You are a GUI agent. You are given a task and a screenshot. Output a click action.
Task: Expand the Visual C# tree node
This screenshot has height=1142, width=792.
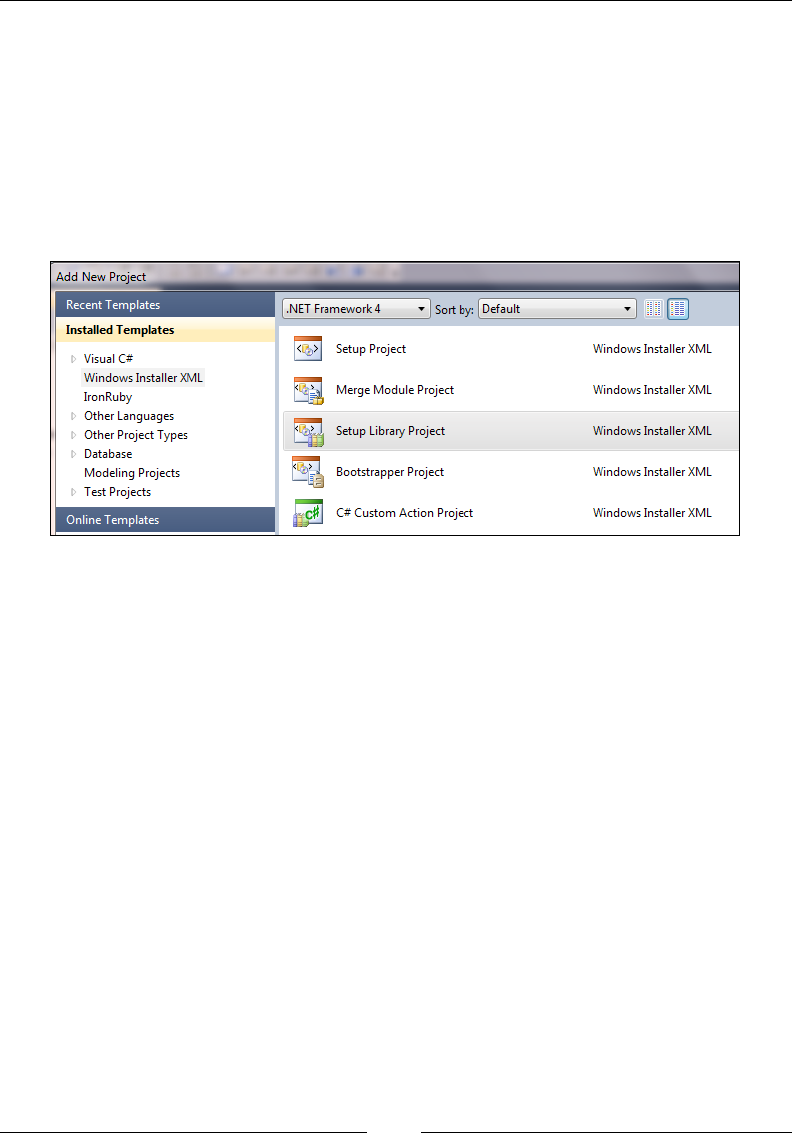(74, 359)
